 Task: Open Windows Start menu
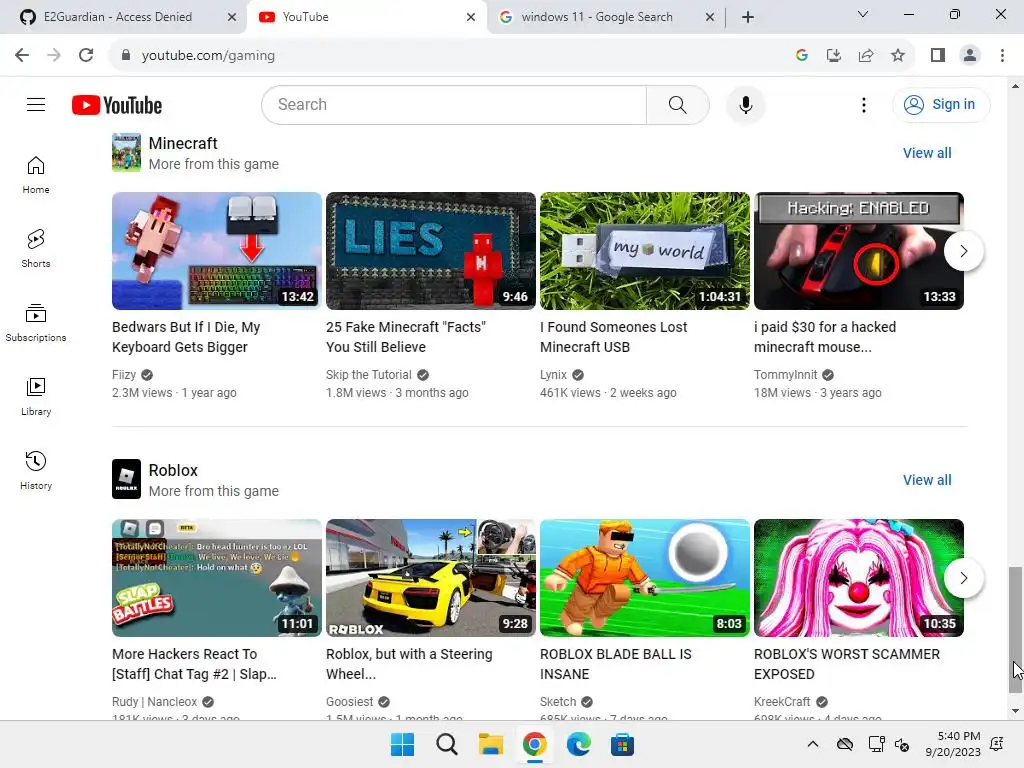402,744
